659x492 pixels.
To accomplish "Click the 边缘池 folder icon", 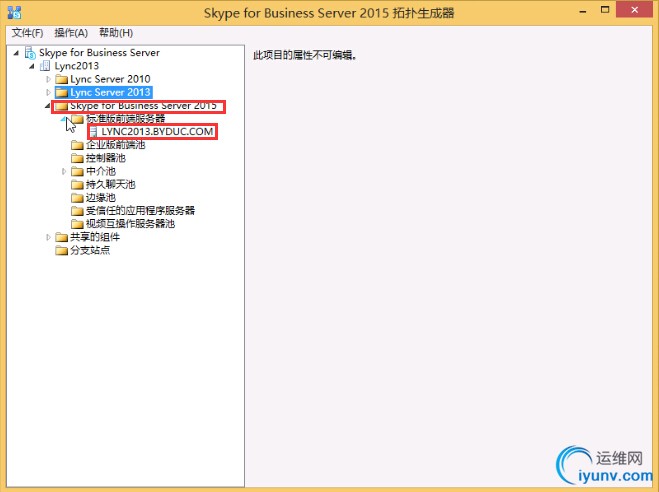I will coord(77,197).
